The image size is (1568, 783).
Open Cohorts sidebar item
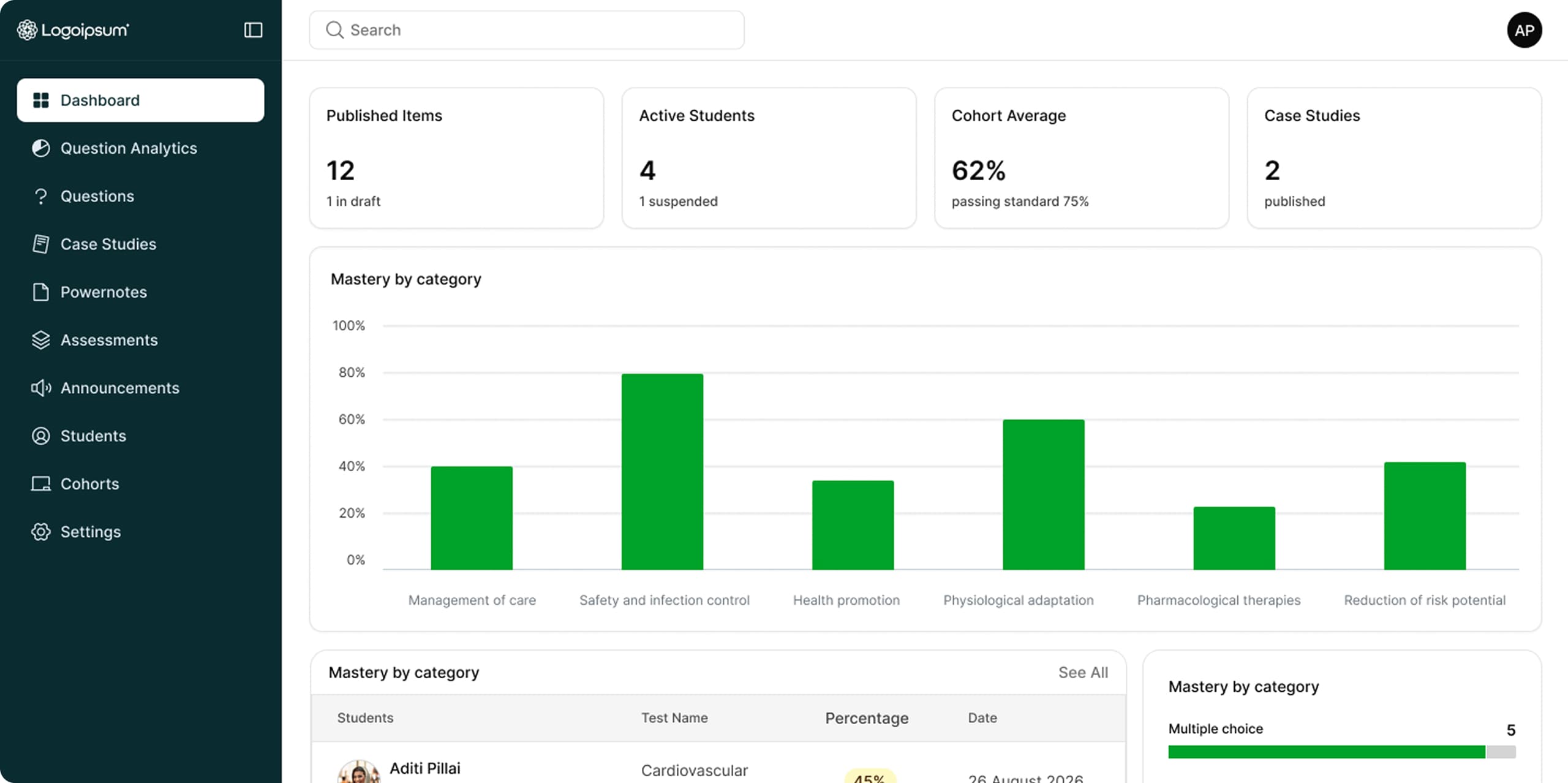140,484
